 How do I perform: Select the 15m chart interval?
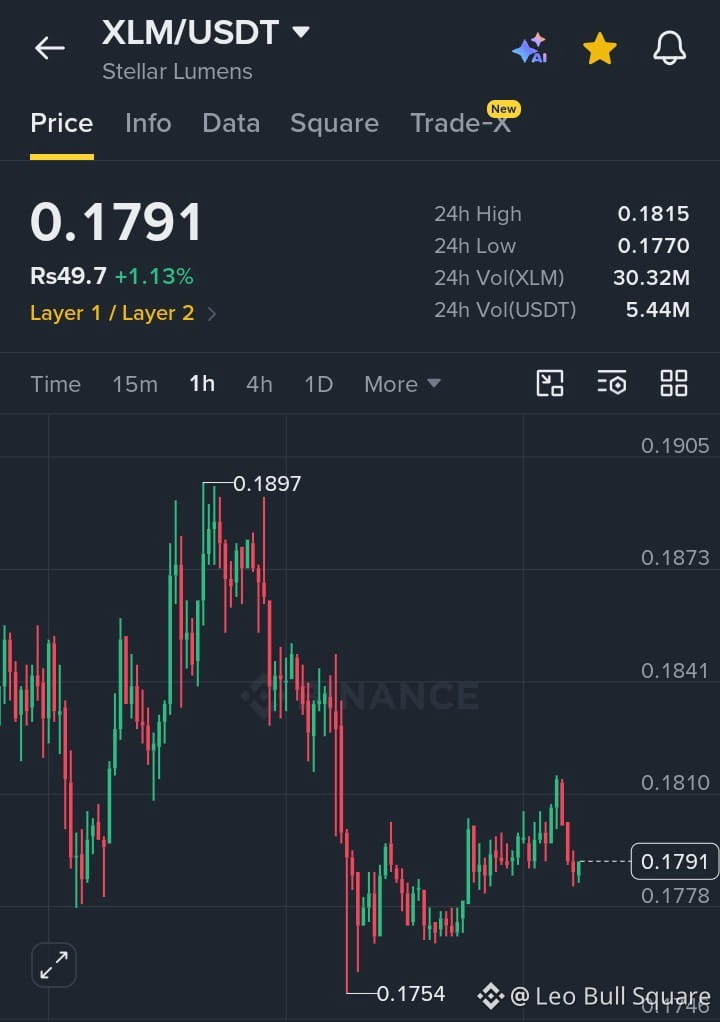[x=135, y=385]
